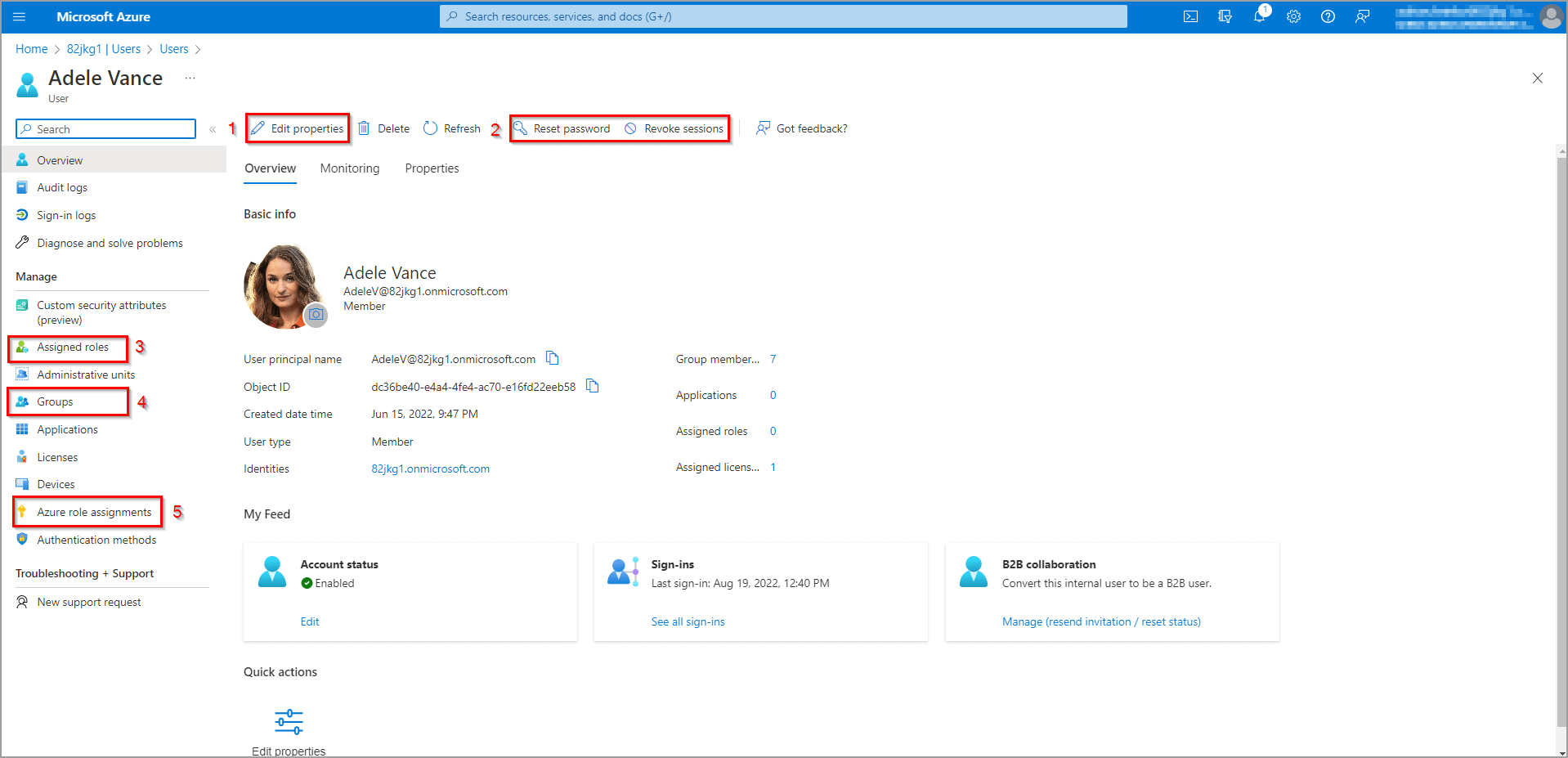Image resolution: width=1568 pixels, height=758 pixels.
Task: Click Reset password
Action: [562, 128]
